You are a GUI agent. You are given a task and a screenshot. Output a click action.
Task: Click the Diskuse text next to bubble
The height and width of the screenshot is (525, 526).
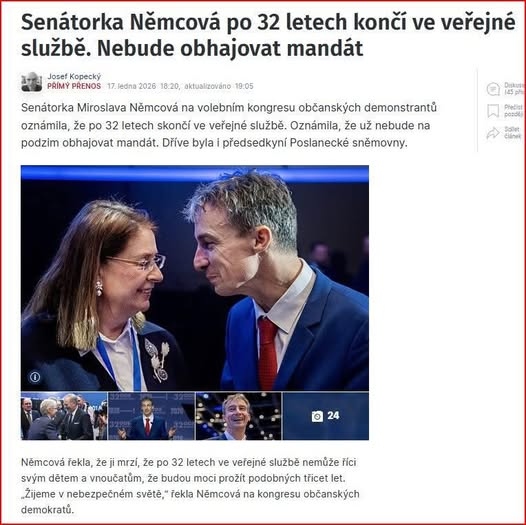coord(513,85)
